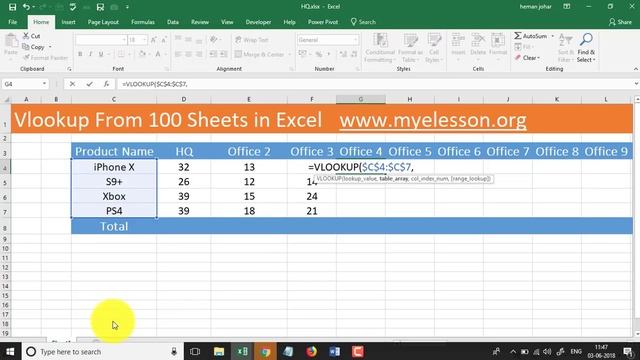Expand the formula bar chevron
The height and width of the screenshot is (360, 640).
pyautogui.click(x=636, y=84)
